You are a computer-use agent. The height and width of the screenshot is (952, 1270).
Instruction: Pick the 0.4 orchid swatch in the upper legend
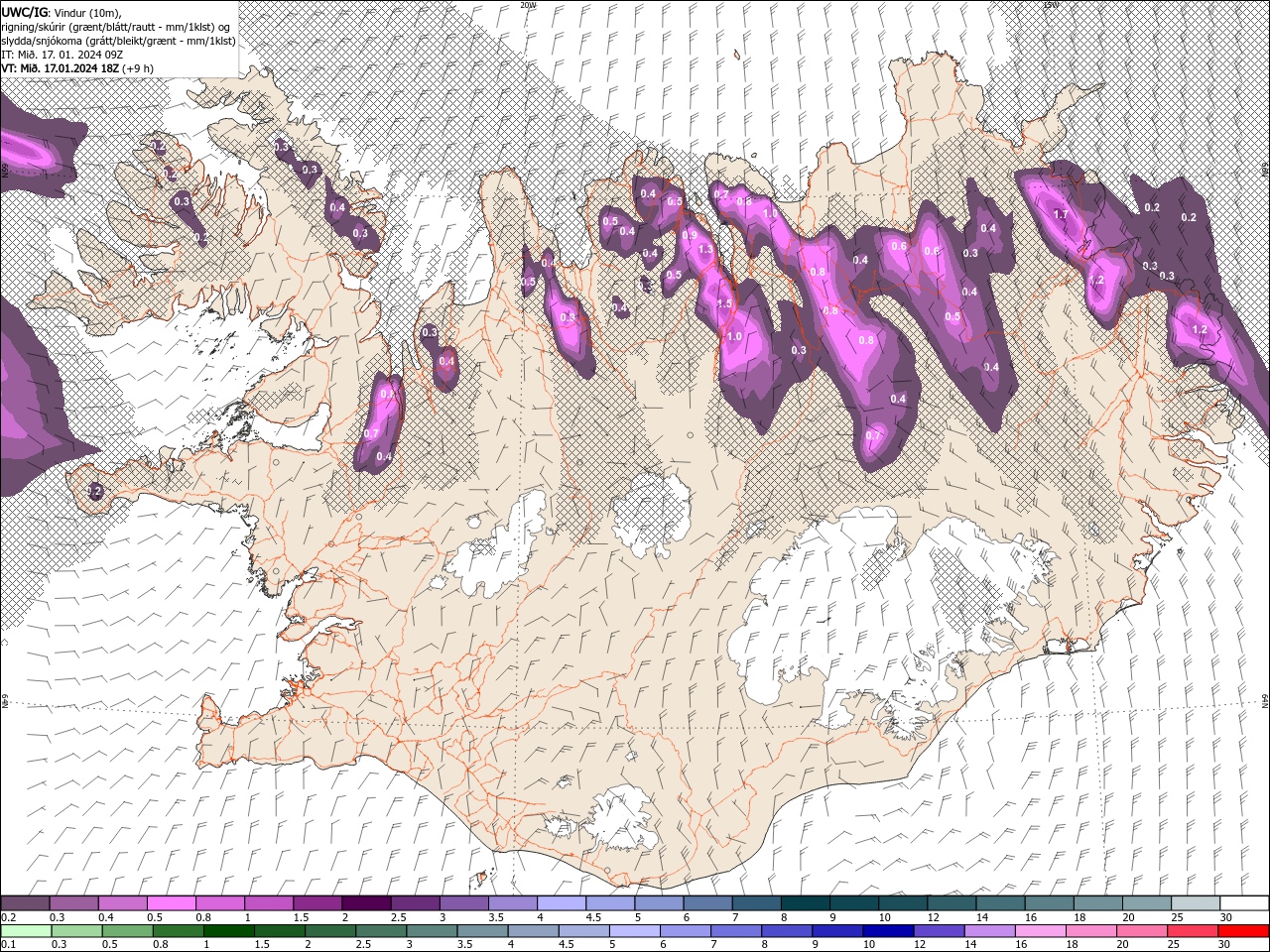pos(122,903)
